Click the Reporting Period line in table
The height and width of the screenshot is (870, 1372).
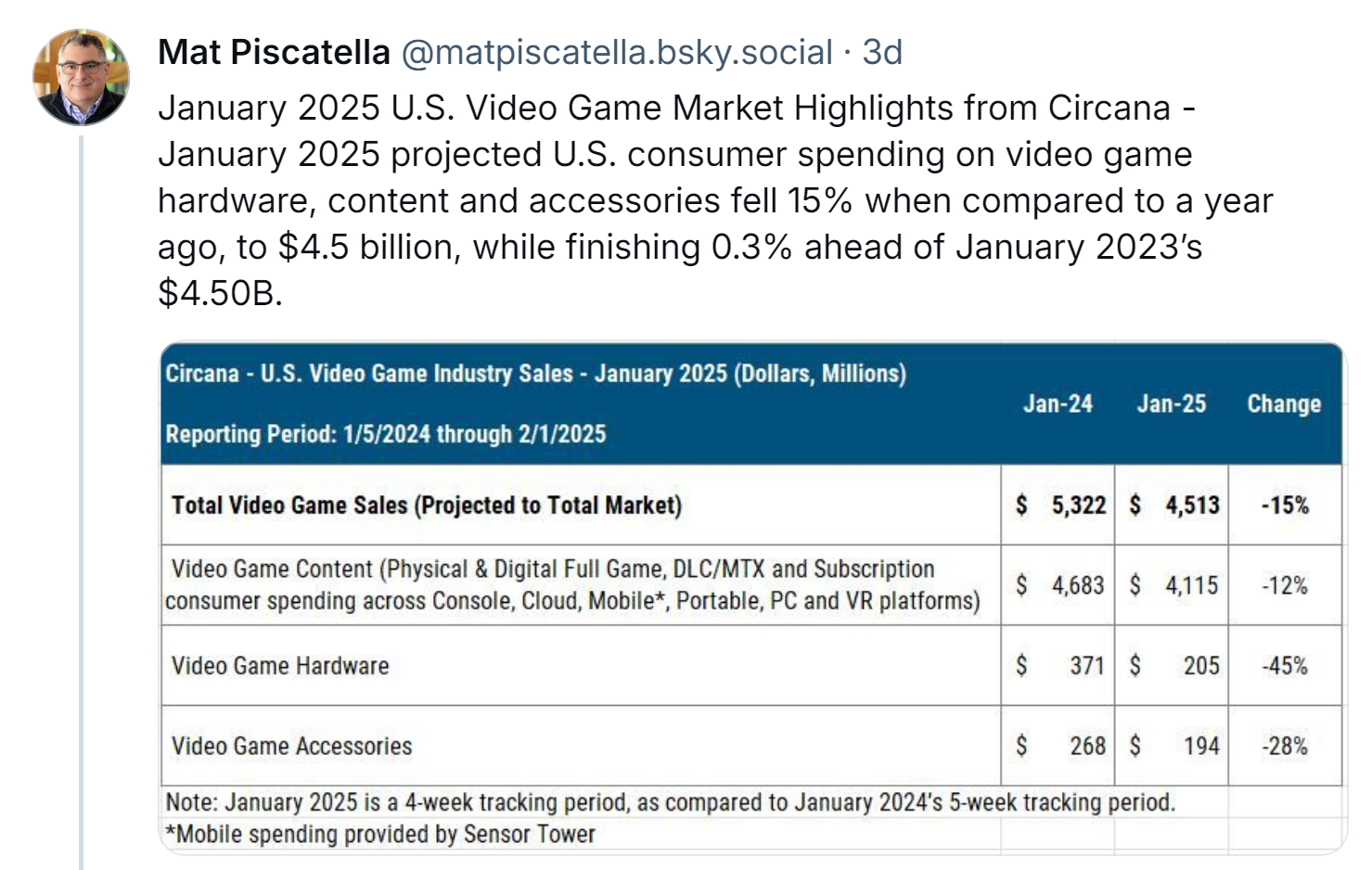tap(385, 434)
